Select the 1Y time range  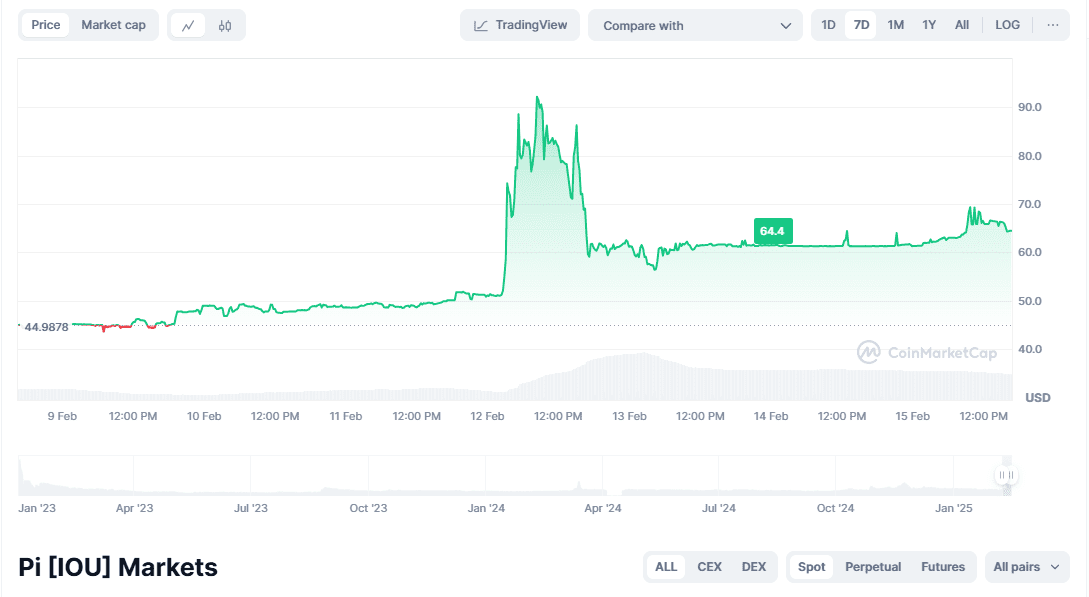929,25
